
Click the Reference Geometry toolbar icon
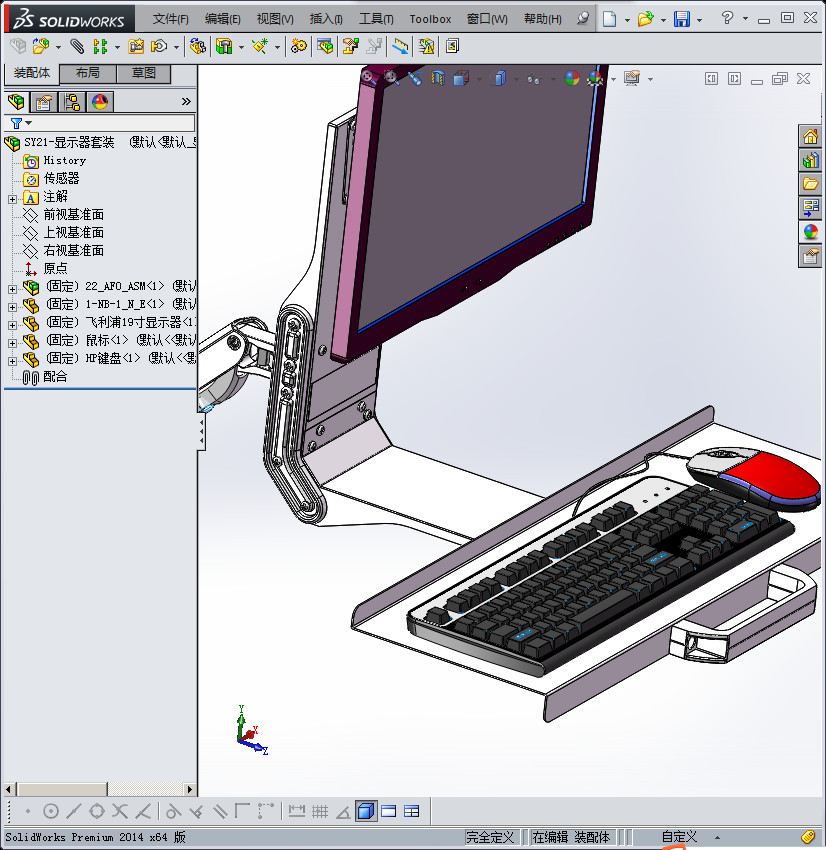260,47
